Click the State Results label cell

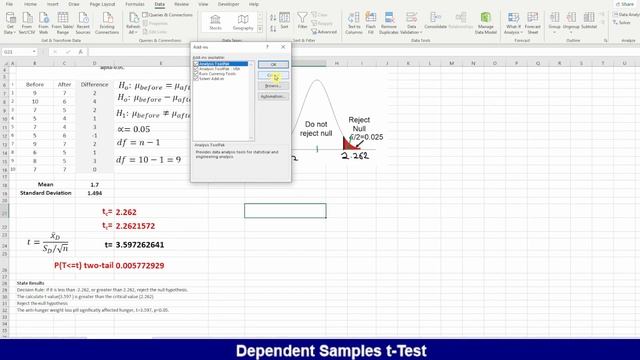pos(31,283)
